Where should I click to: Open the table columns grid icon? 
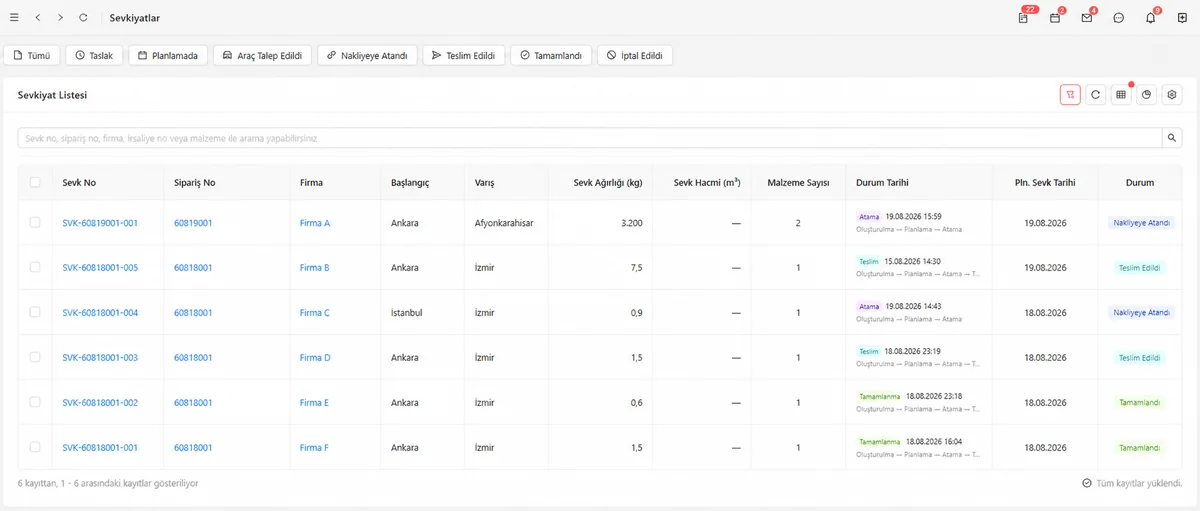tap(1122, 95)
